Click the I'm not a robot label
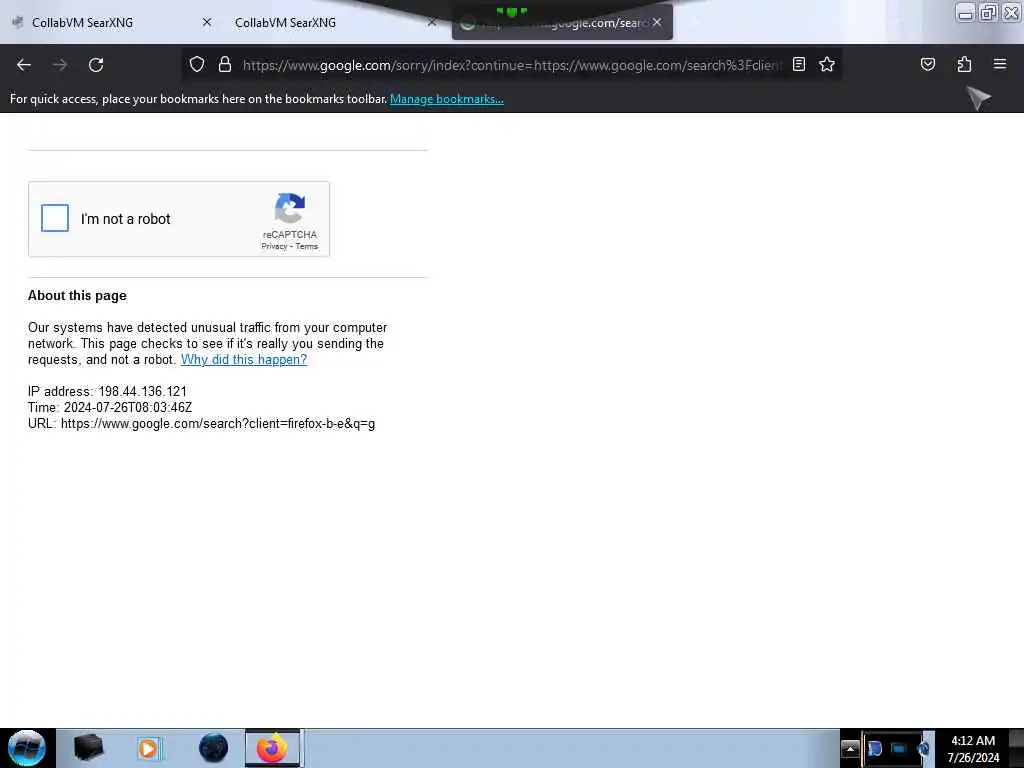The width and height of the screenshot is (1024, 768). tap(125, 219)
